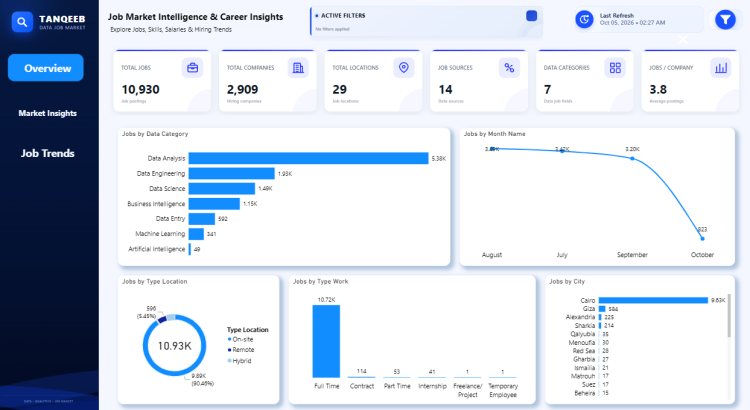Select the Data Analysis bar
Image resolution: width=750 pixels, height=410 pixels.
(308, 158)
